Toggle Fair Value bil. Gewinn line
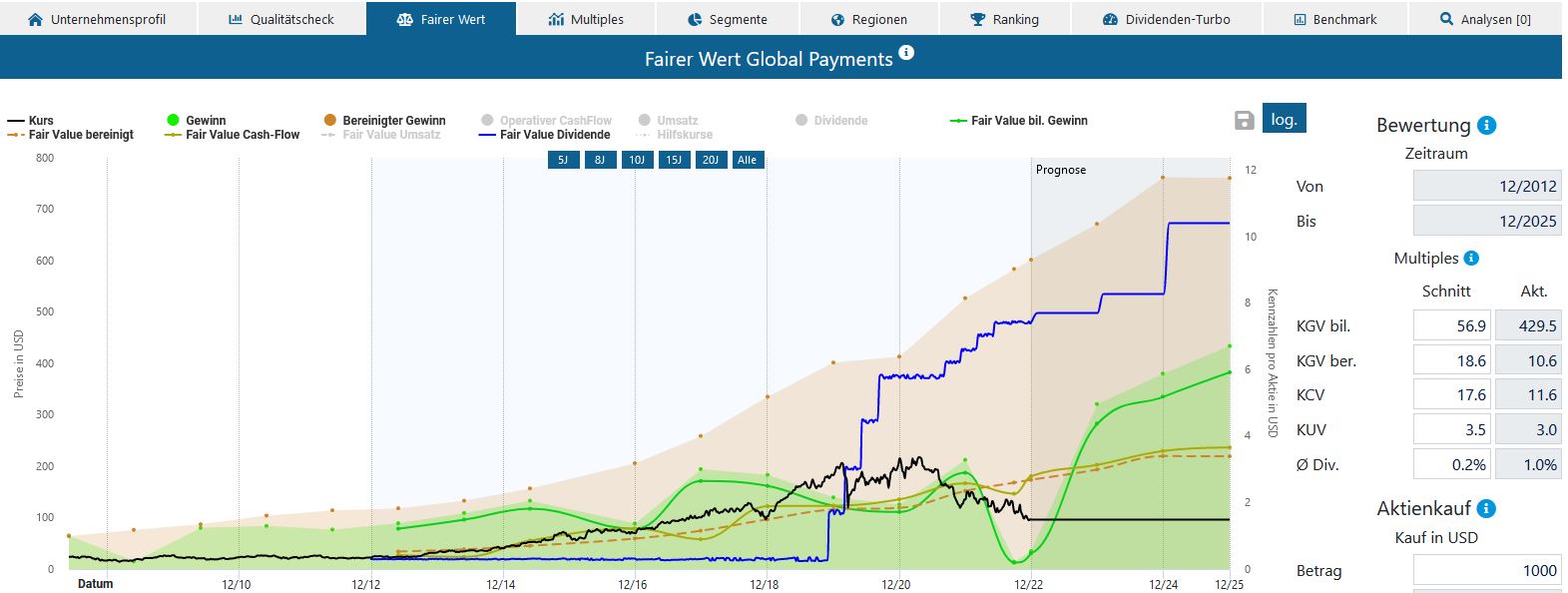 (x=1019, y=120)
